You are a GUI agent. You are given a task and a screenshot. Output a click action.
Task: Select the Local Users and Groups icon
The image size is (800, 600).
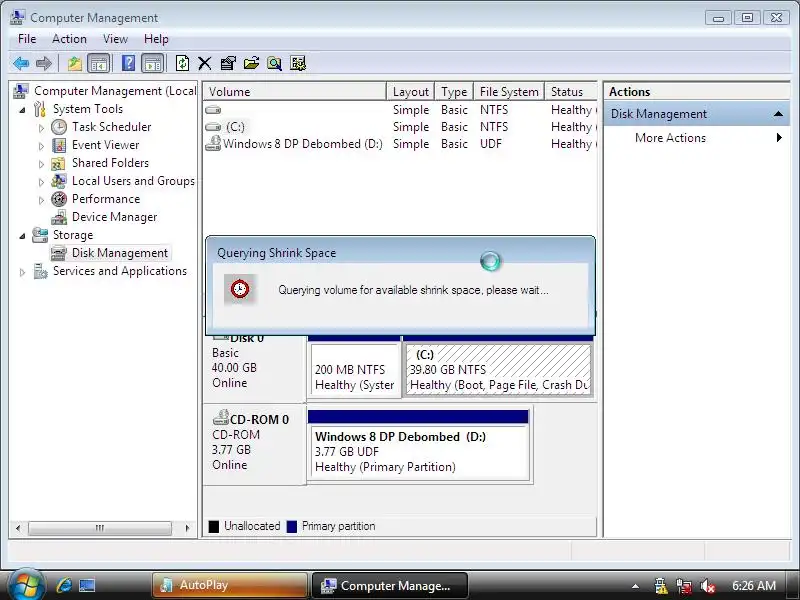coord(59,181)
